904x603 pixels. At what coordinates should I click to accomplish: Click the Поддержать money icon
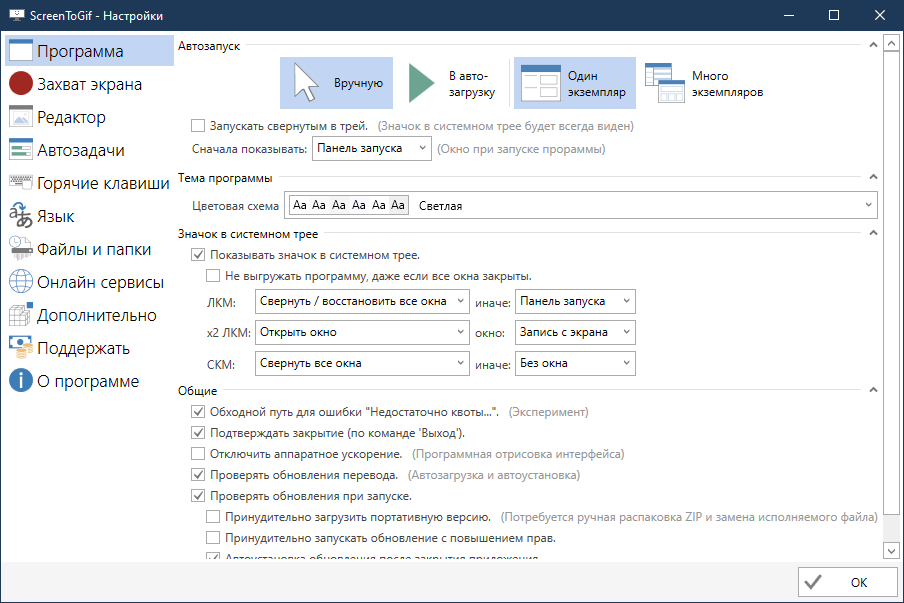click(x=21, y=348)
